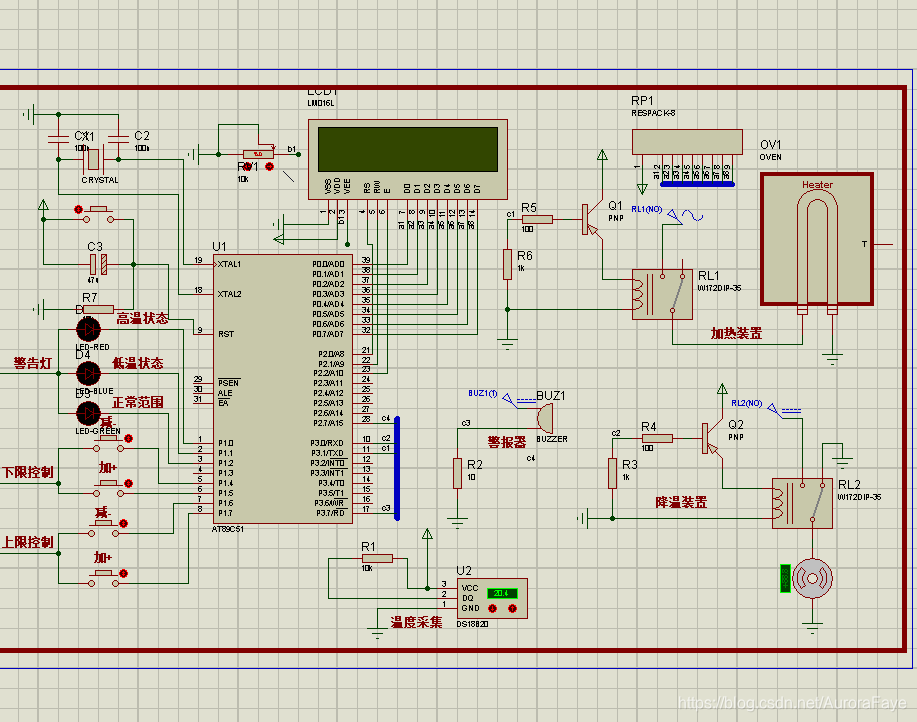
Task: Click the DS18B20 temperature readout 20.4
Action: [x=502, y=593]
